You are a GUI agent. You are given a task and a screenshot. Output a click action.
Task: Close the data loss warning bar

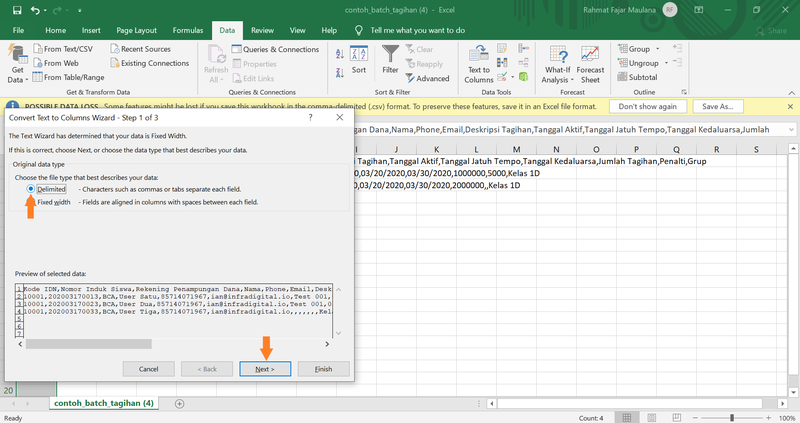(x=790, y=107)
